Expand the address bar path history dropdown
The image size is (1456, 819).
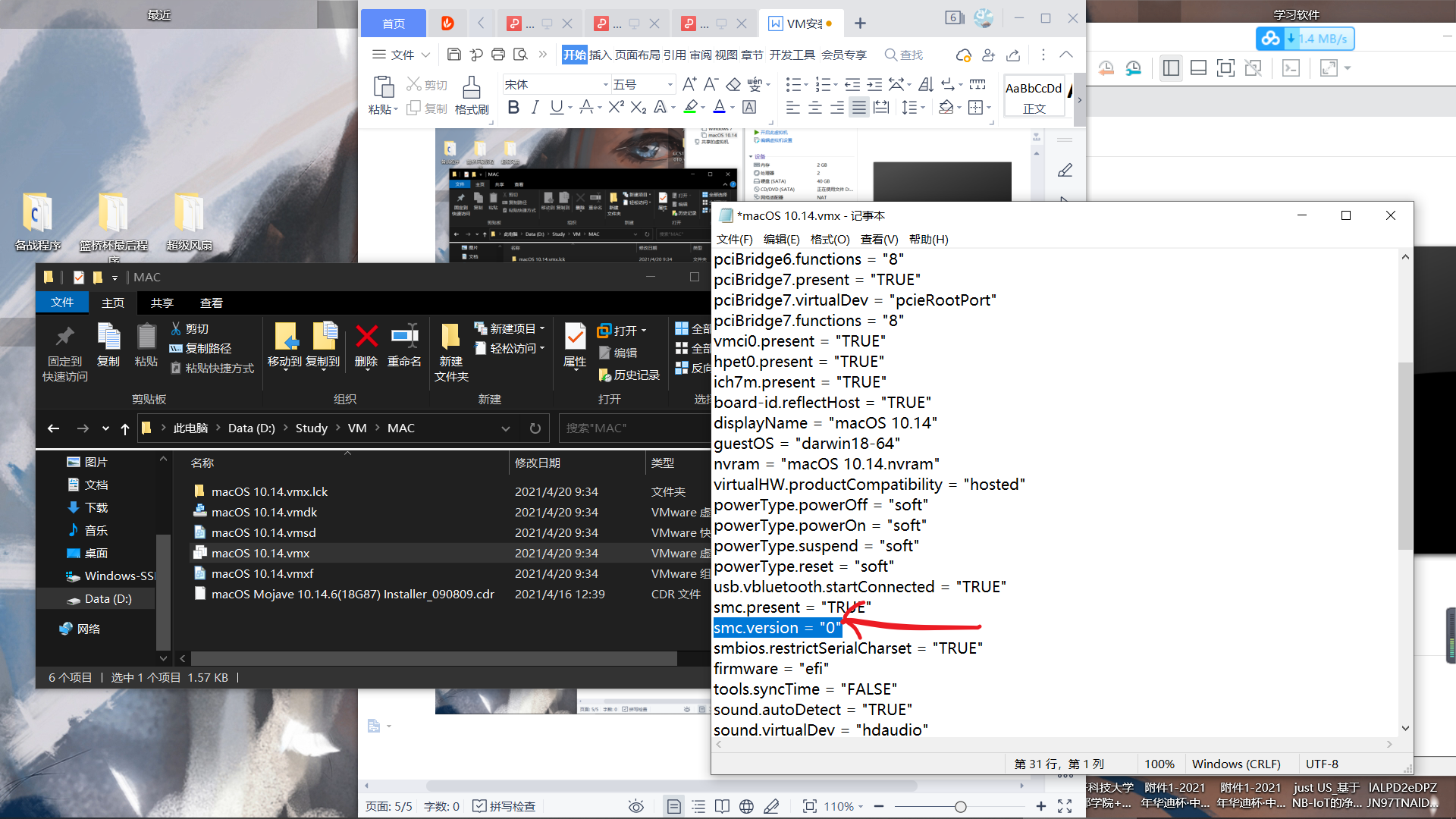pos(506,428)
